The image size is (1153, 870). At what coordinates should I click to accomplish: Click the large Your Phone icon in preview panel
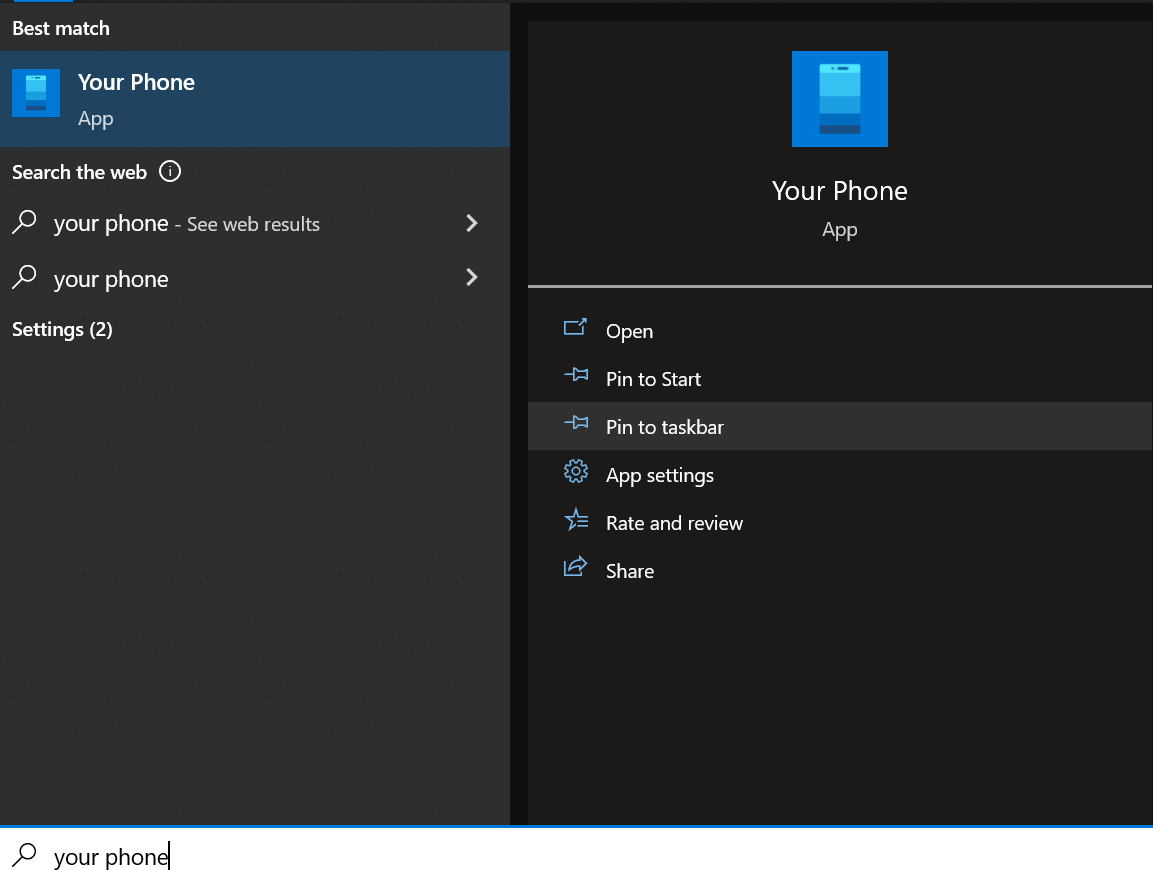click(839, 99)
